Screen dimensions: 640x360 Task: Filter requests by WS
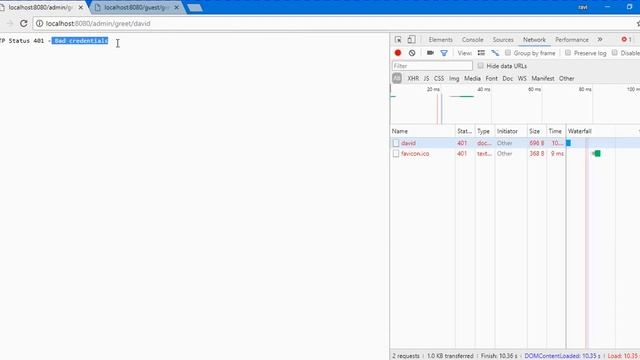click(522, 78)
